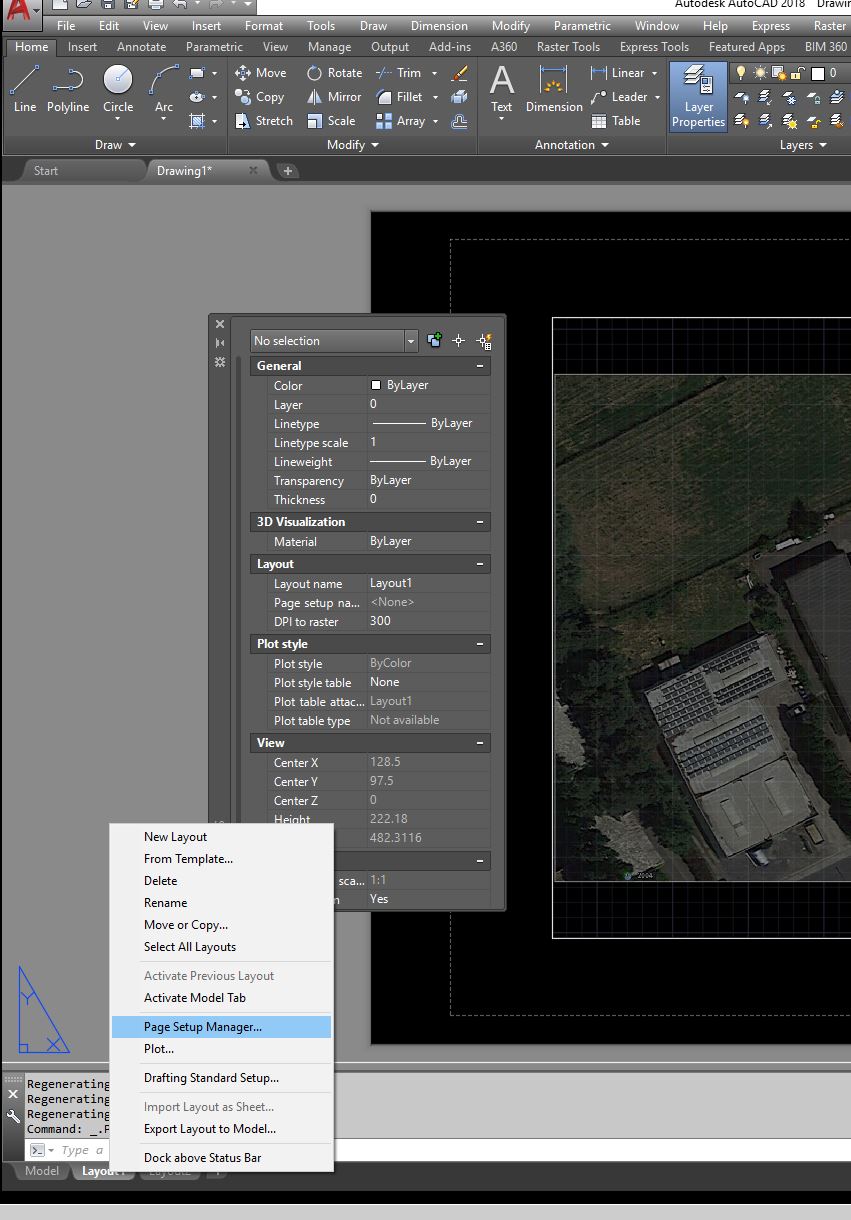
Task: Select the Rotate tool
Action: [334, 72]
